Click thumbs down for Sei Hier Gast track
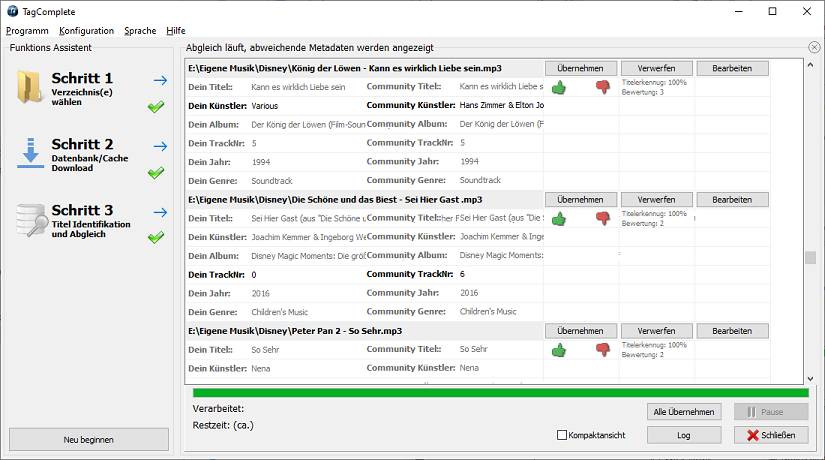Viewport: 825px width, 460px height. [x=603, y=218]
